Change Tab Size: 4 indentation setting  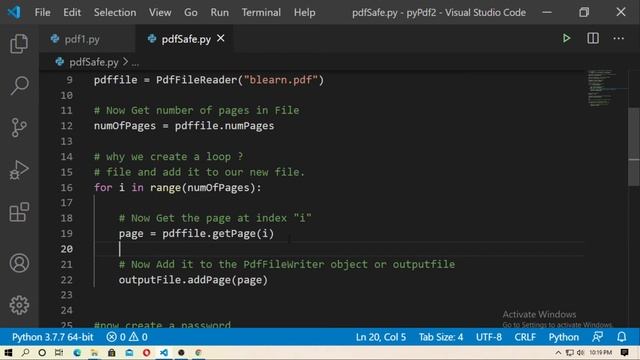tap(441, 337)
